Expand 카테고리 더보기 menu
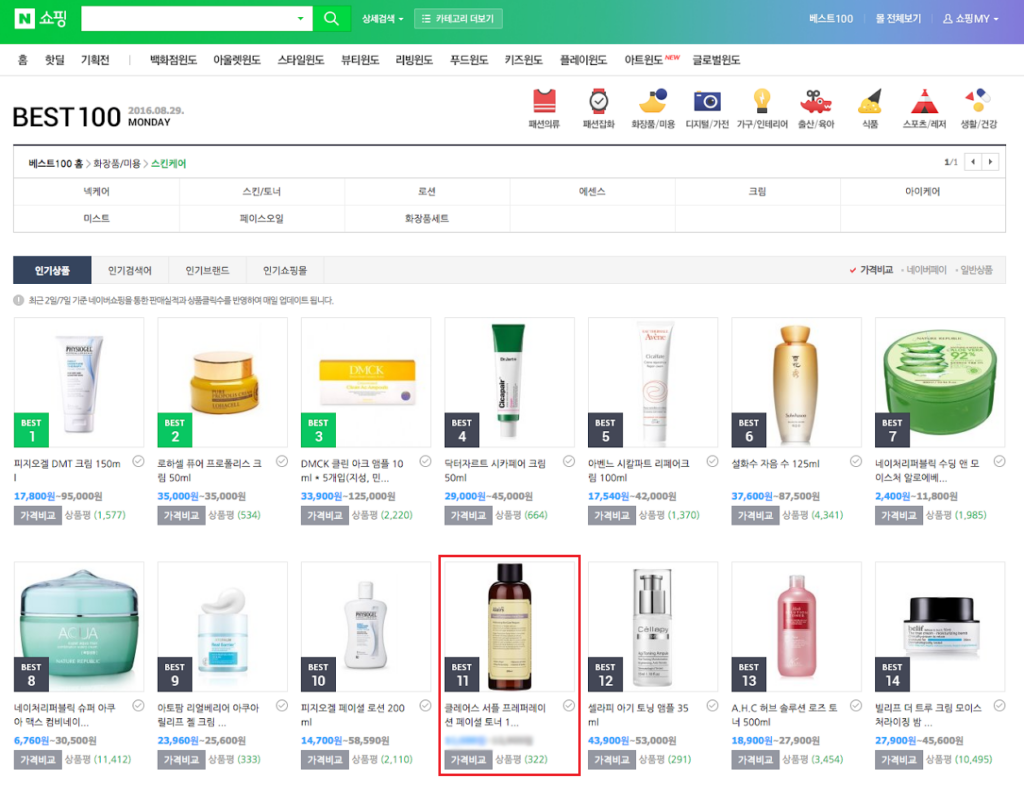 click(x=458, y=18)
